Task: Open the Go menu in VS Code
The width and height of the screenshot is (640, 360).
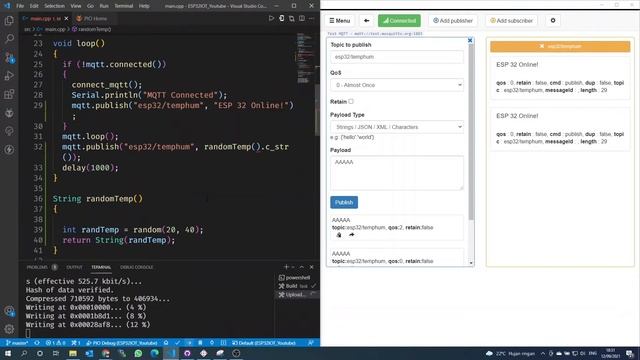Action: click(x=90, y=6)
